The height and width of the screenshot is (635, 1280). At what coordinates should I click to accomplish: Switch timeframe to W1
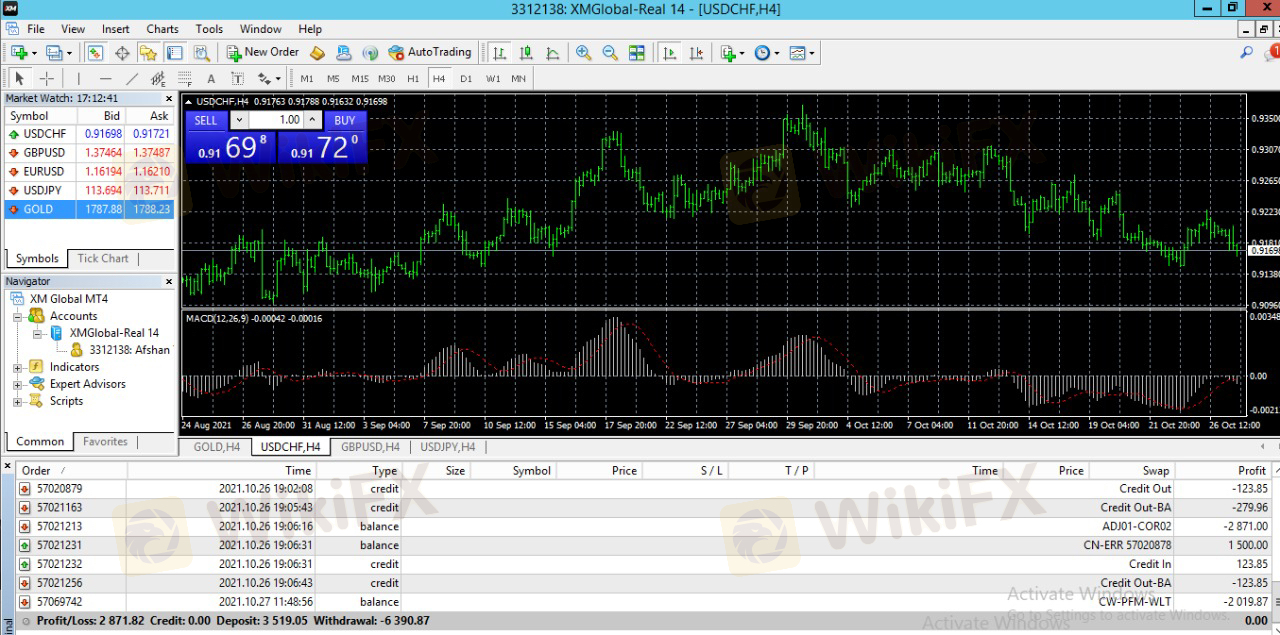tap(493, 78)
